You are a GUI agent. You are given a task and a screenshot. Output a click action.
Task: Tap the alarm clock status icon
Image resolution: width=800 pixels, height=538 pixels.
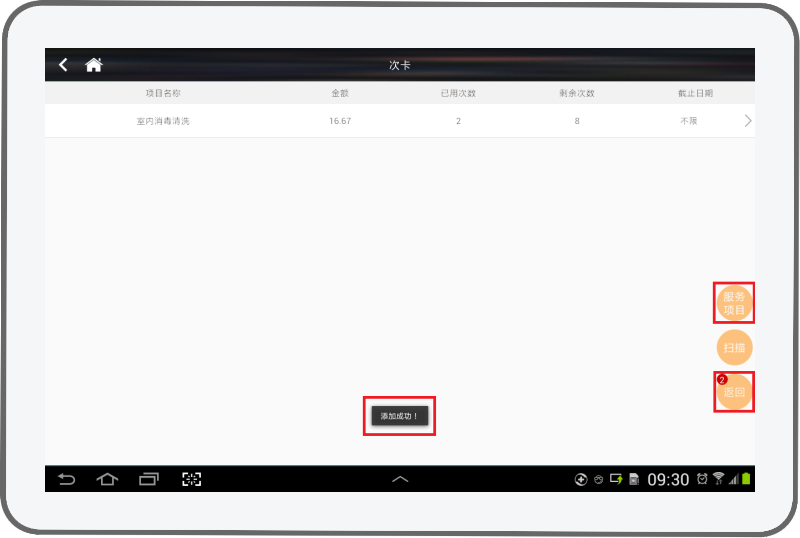coord(703,479)
